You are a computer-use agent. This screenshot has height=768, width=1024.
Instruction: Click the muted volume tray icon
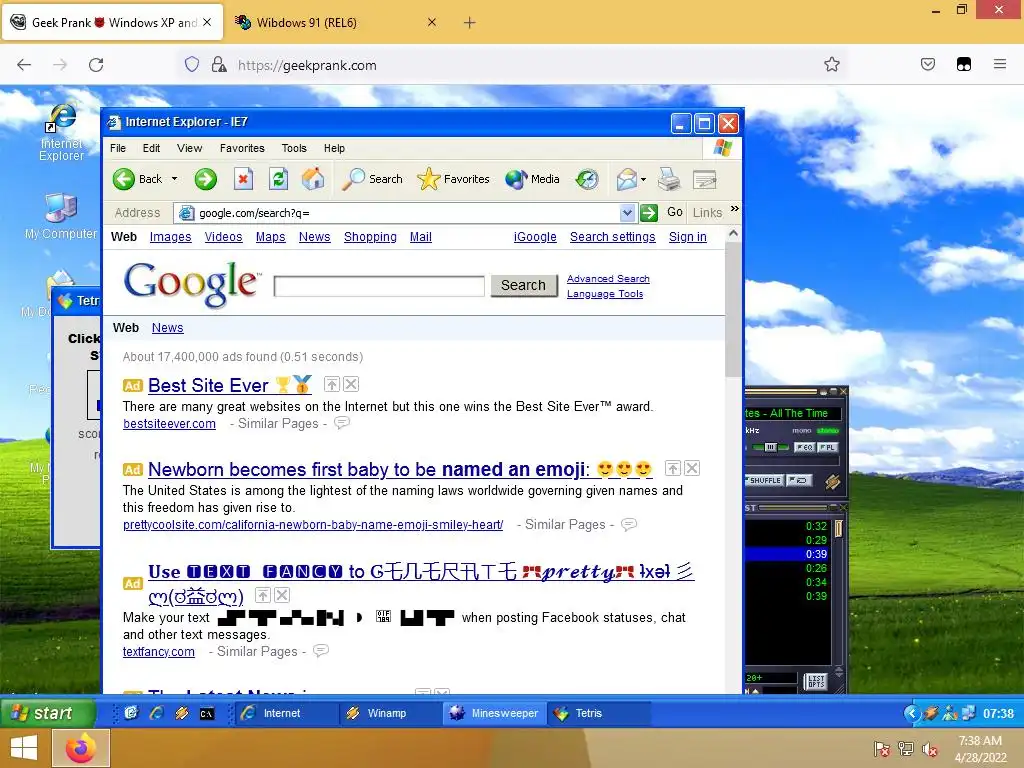(x=929, y=749)
